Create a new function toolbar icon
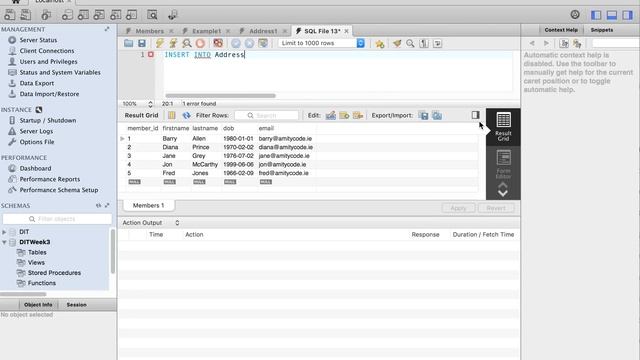 (x=131, y=15)
